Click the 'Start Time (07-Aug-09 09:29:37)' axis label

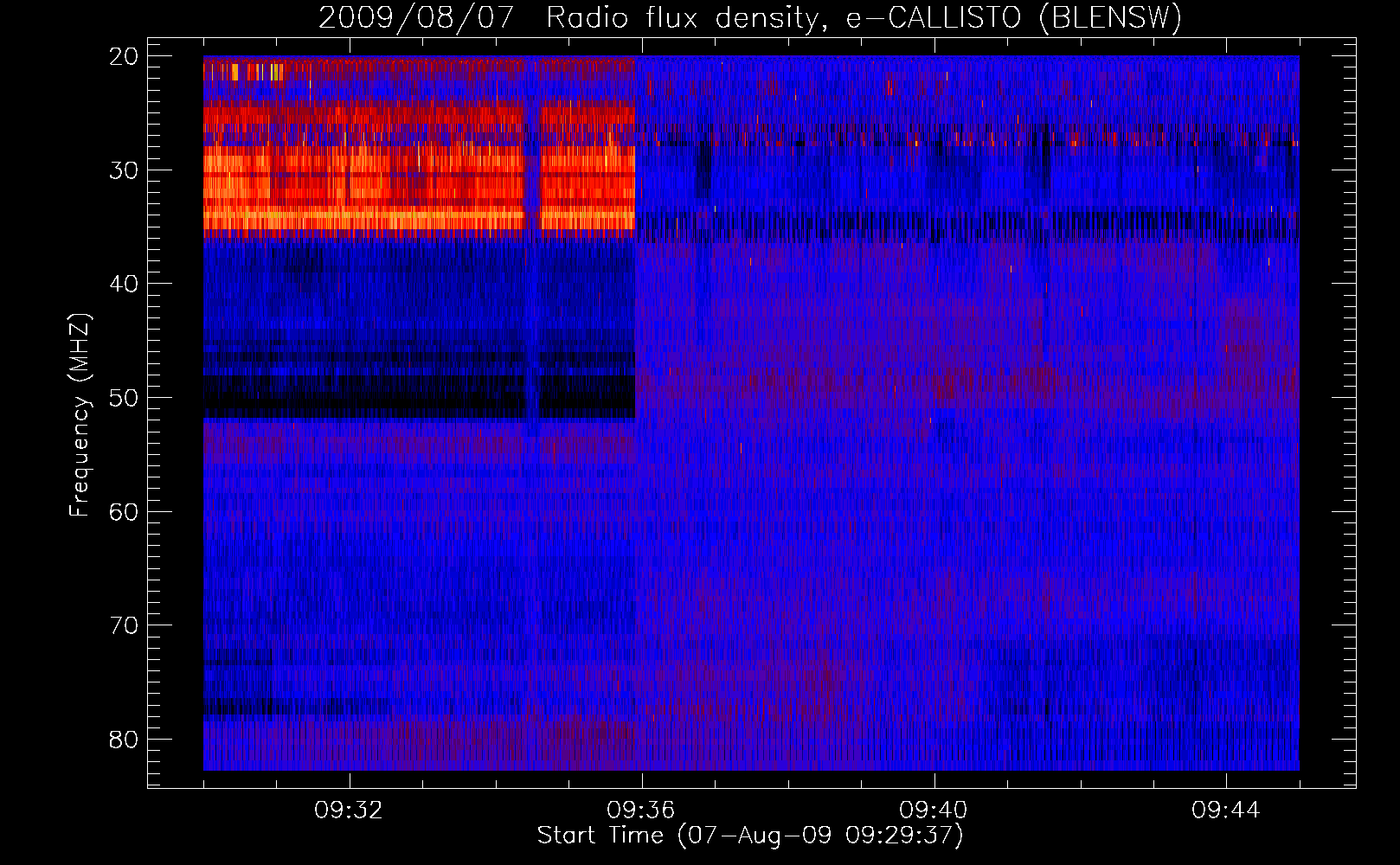pos(750,836)
